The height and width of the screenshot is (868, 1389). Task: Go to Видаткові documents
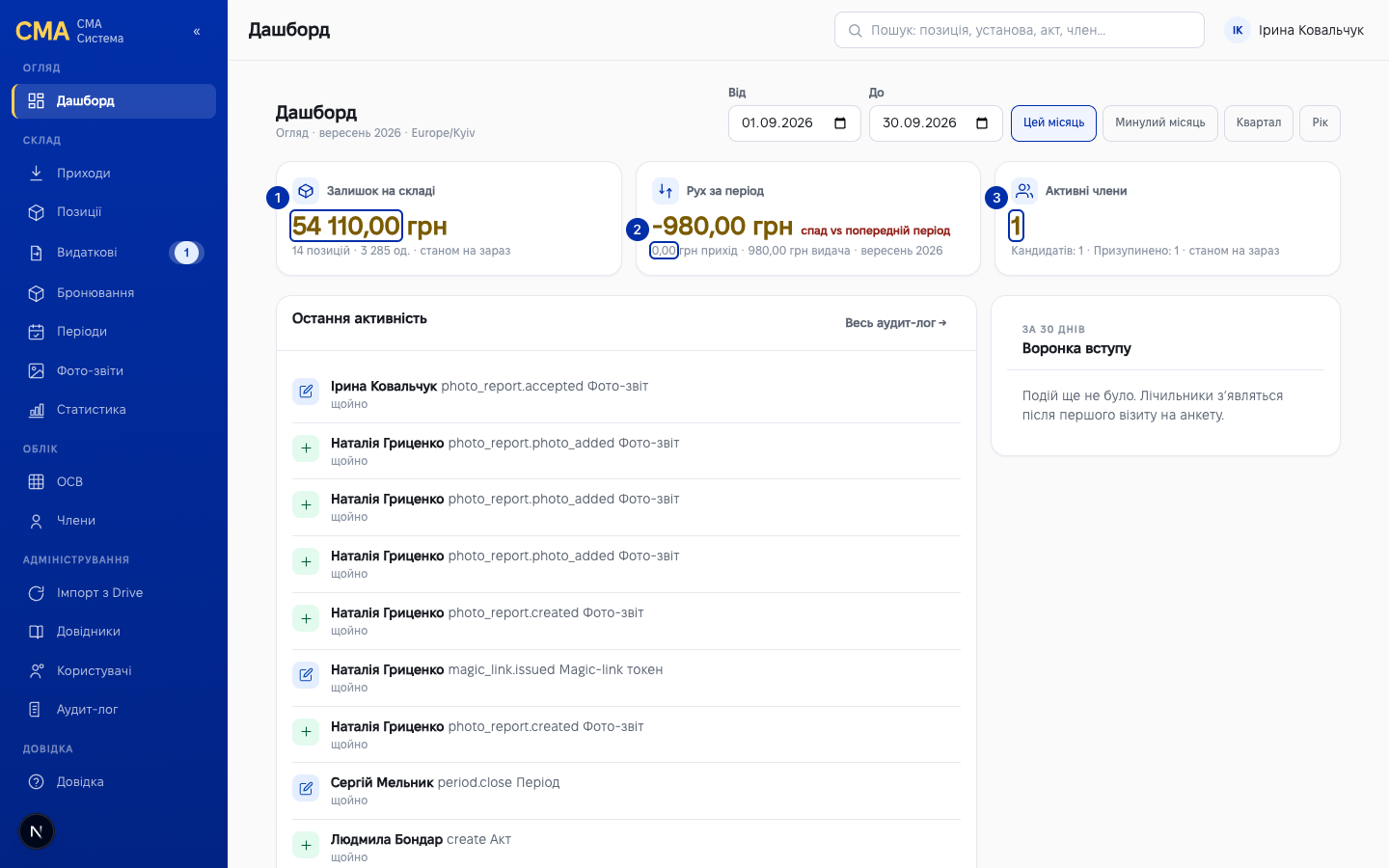114,253
